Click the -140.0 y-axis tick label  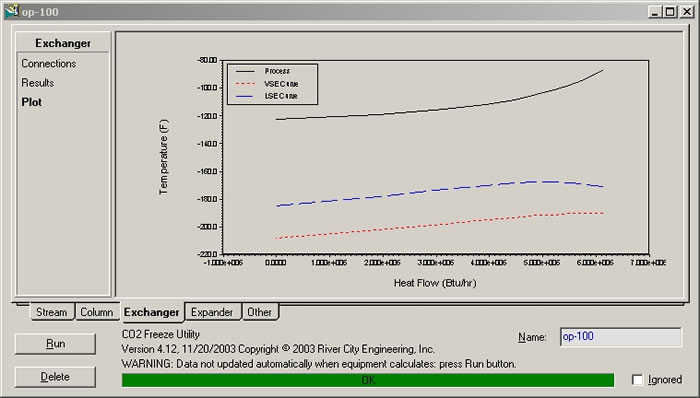coord(207,144)
